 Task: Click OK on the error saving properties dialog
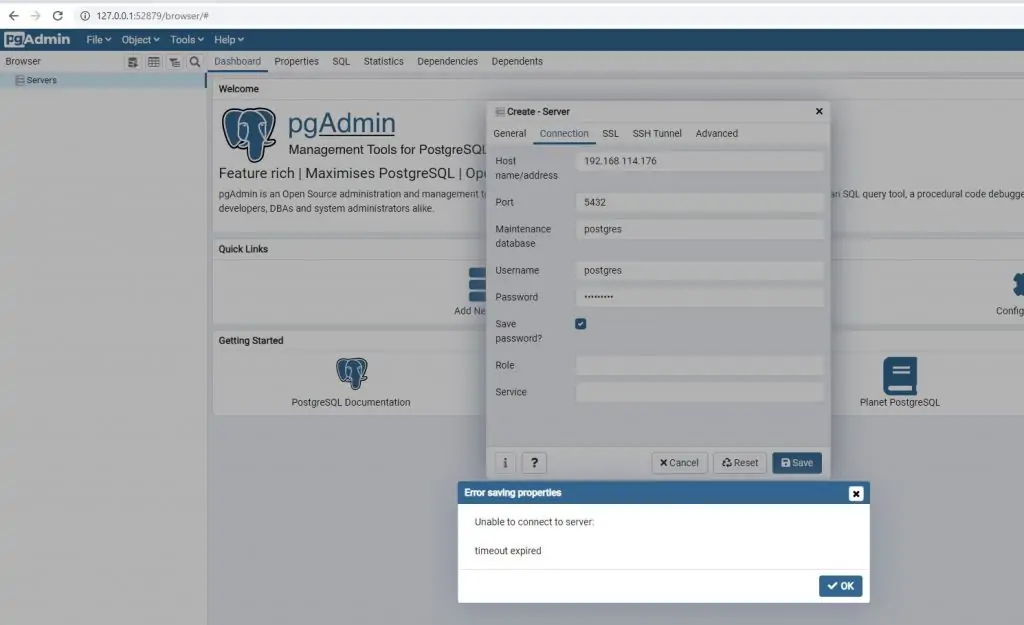coord(840,586)
